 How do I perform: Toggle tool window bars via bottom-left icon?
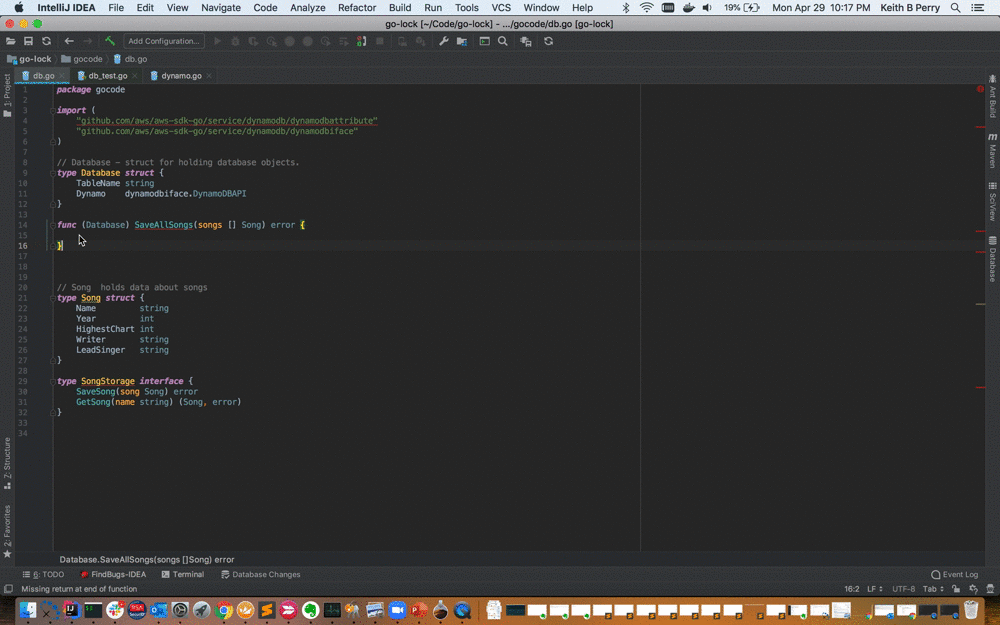point(8,590)
